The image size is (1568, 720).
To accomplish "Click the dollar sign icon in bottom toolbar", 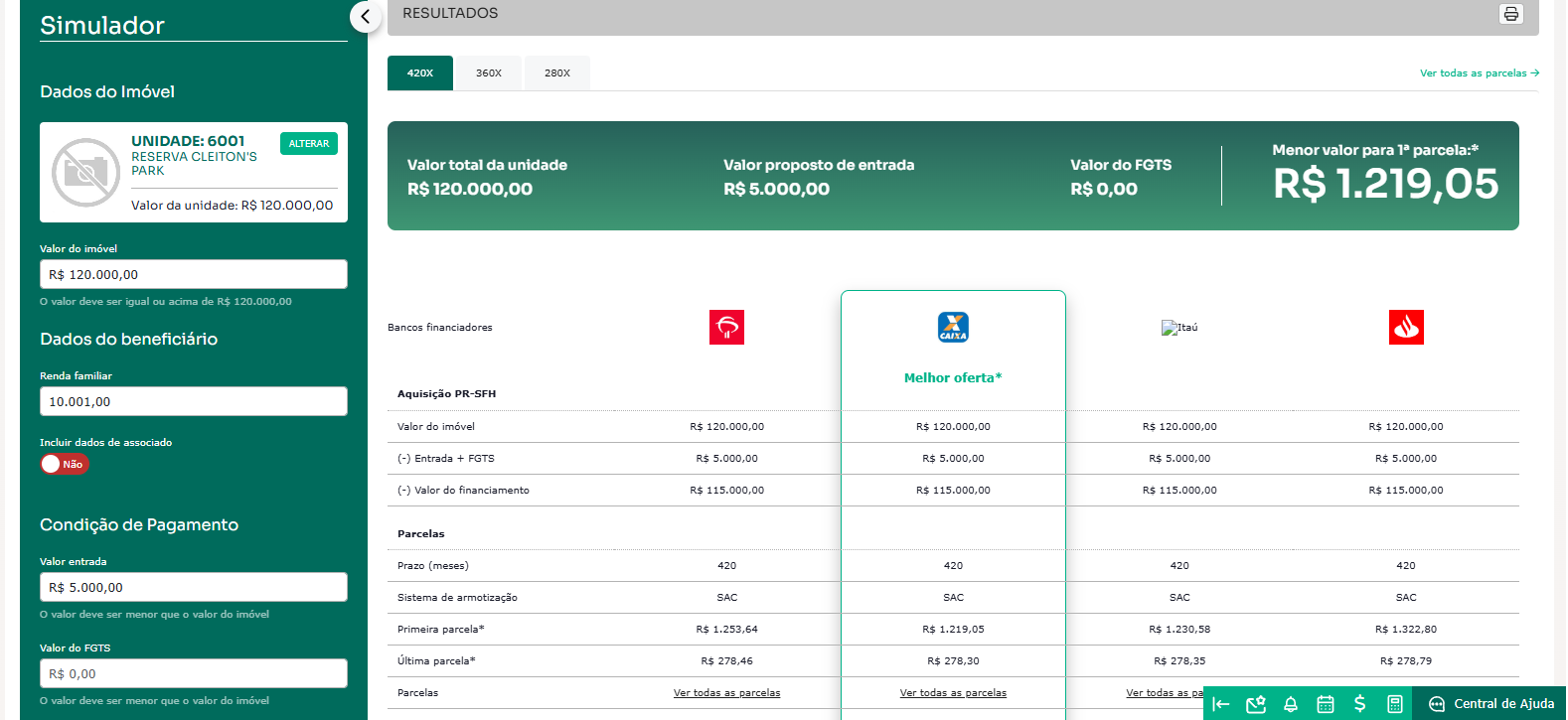I will click(x=1359, y=704).
